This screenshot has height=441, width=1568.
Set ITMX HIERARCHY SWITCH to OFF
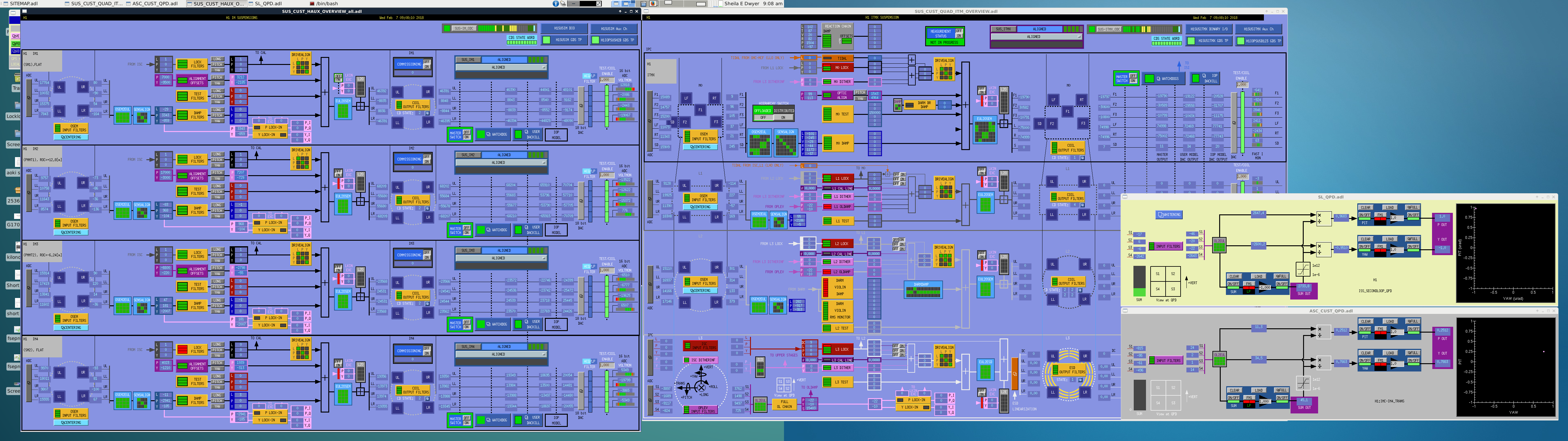click(763, 118)
